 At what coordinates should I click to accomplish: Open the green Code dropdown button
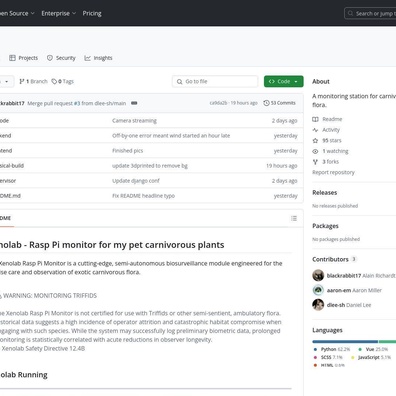tap(284, 81)
